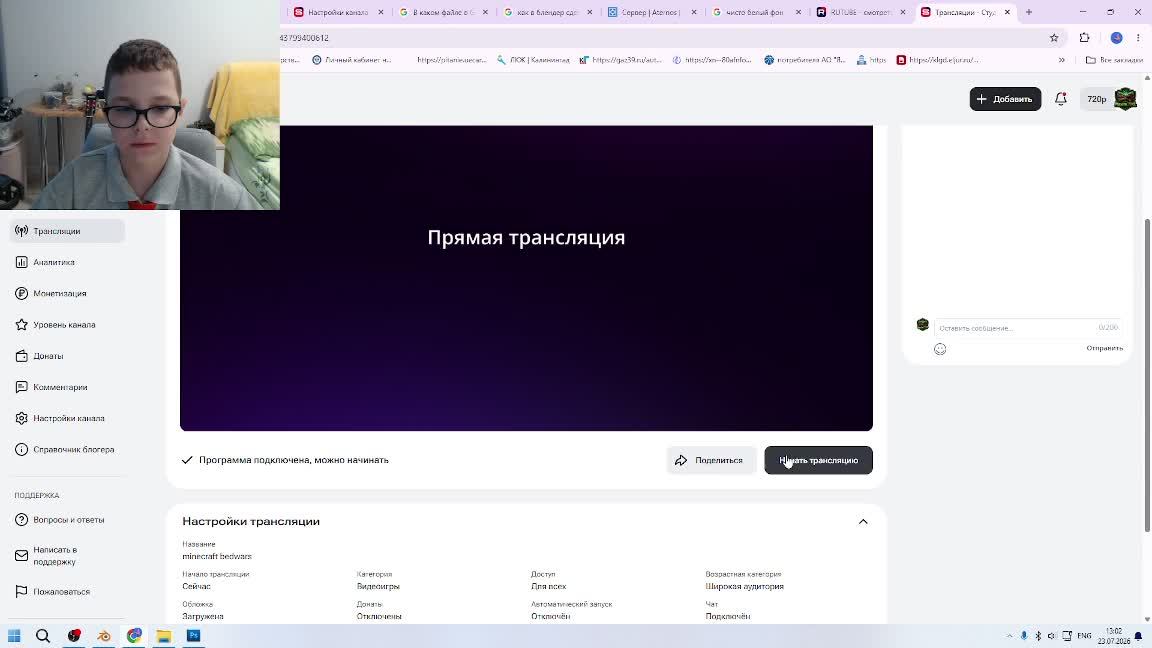
Task: Click the Сейчас start time value
Action: pos(196,586)
